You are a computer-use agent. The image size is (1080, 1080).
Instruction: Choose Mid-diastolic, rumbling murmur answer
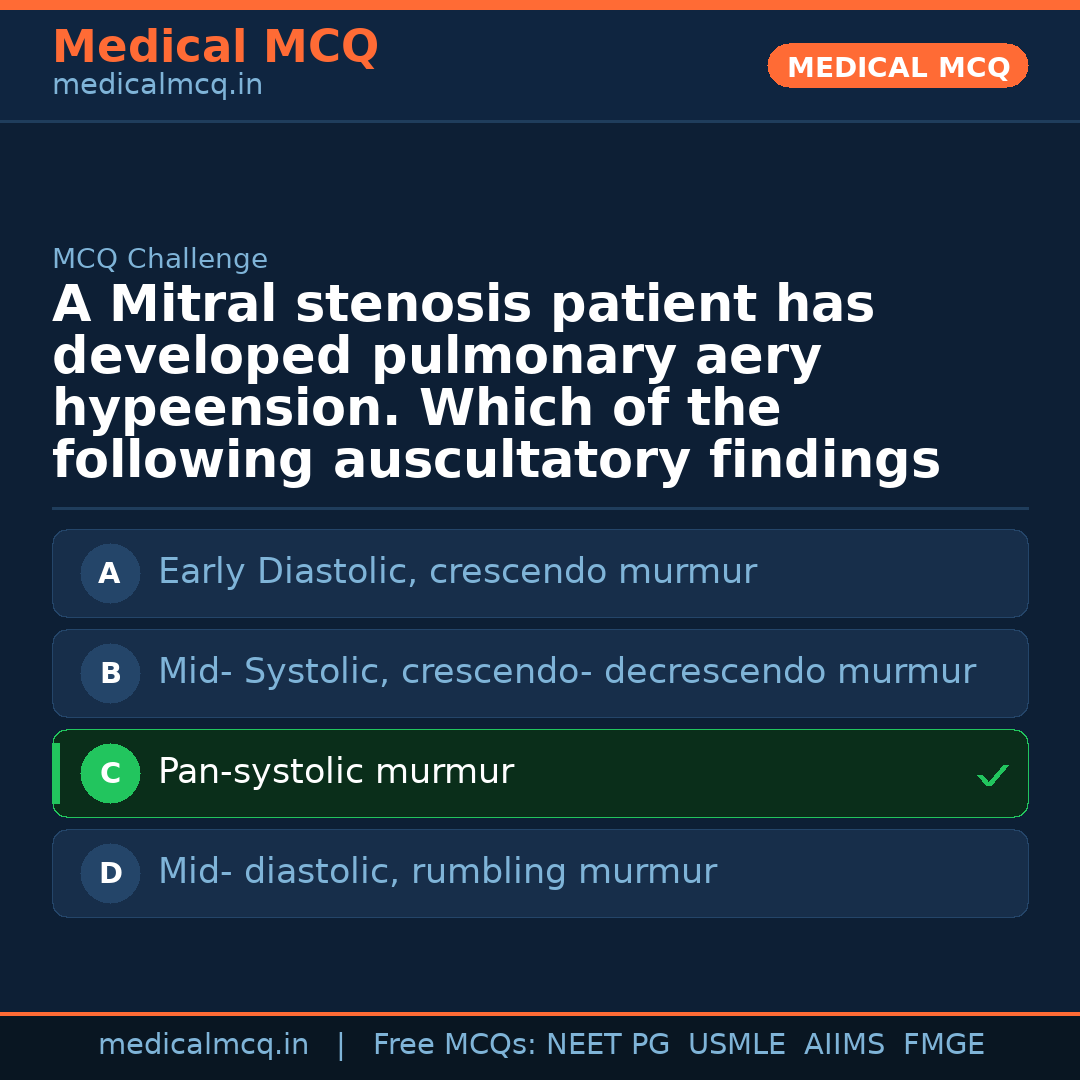coord(437,872)
